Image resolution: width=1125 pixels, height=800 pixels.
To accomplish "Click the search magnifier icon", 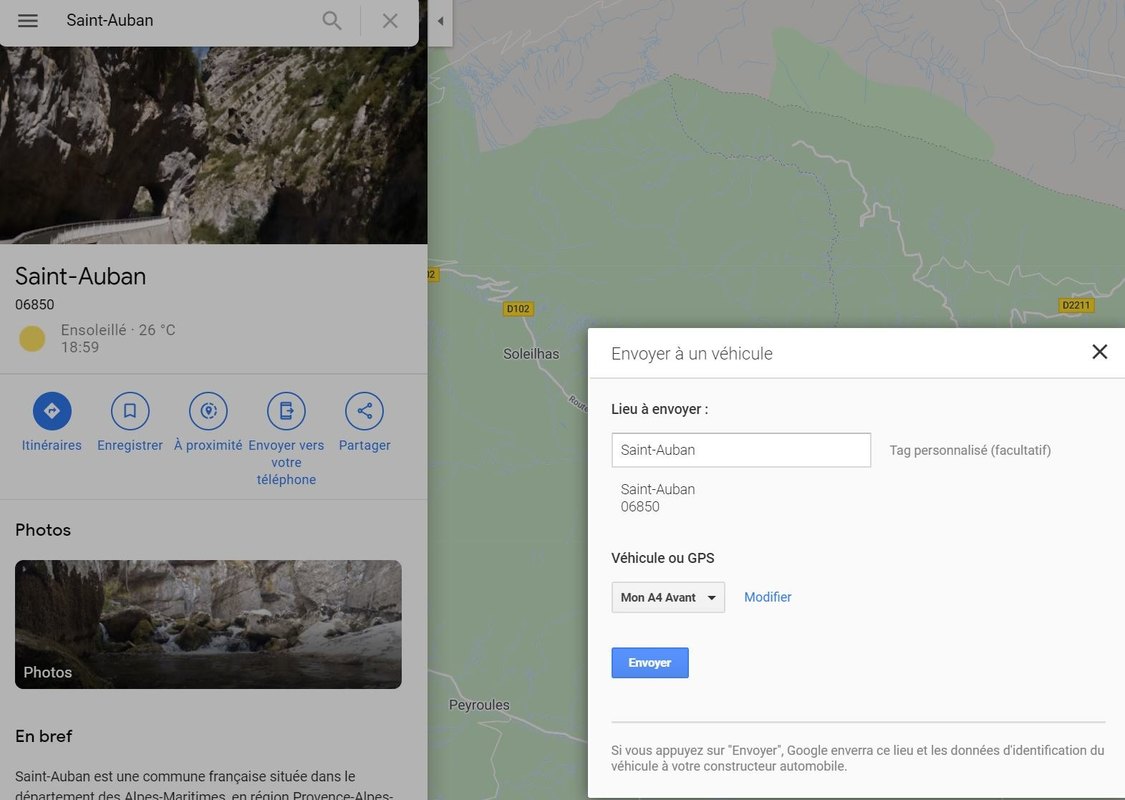I will point(332,21).
